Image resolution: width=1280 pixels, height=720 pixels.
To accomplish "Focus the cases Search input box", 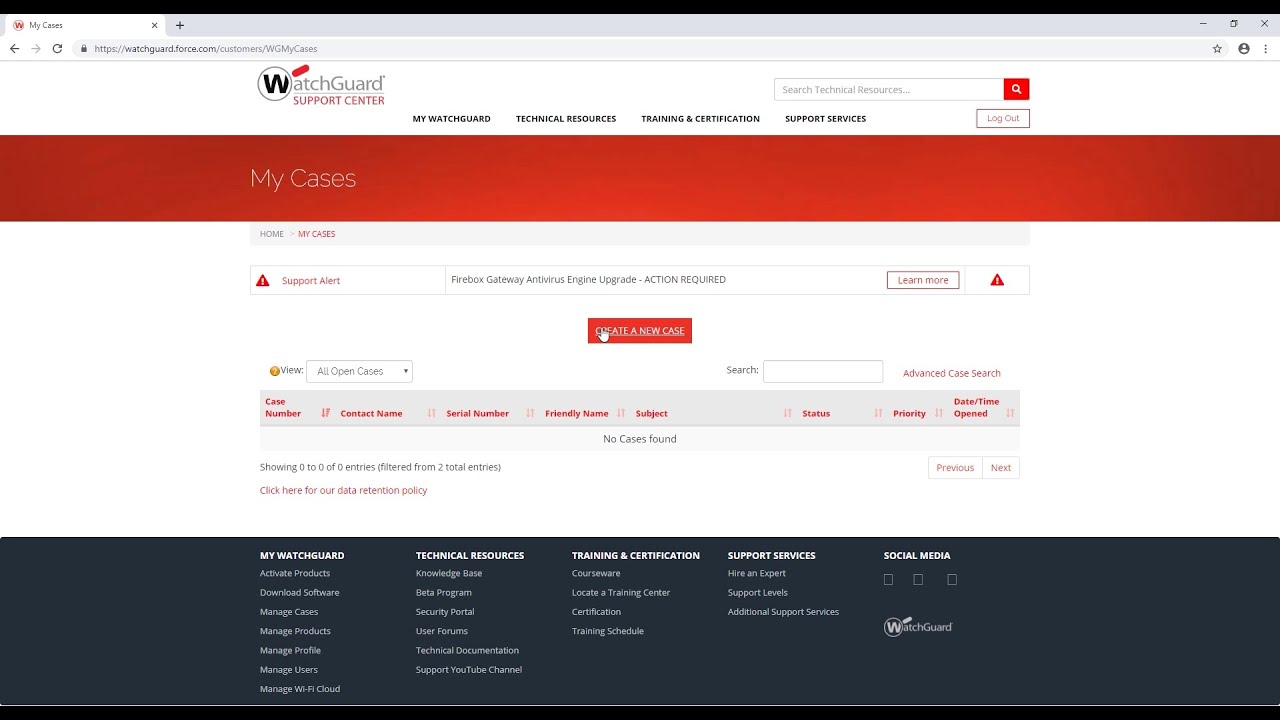I will 823,371.
